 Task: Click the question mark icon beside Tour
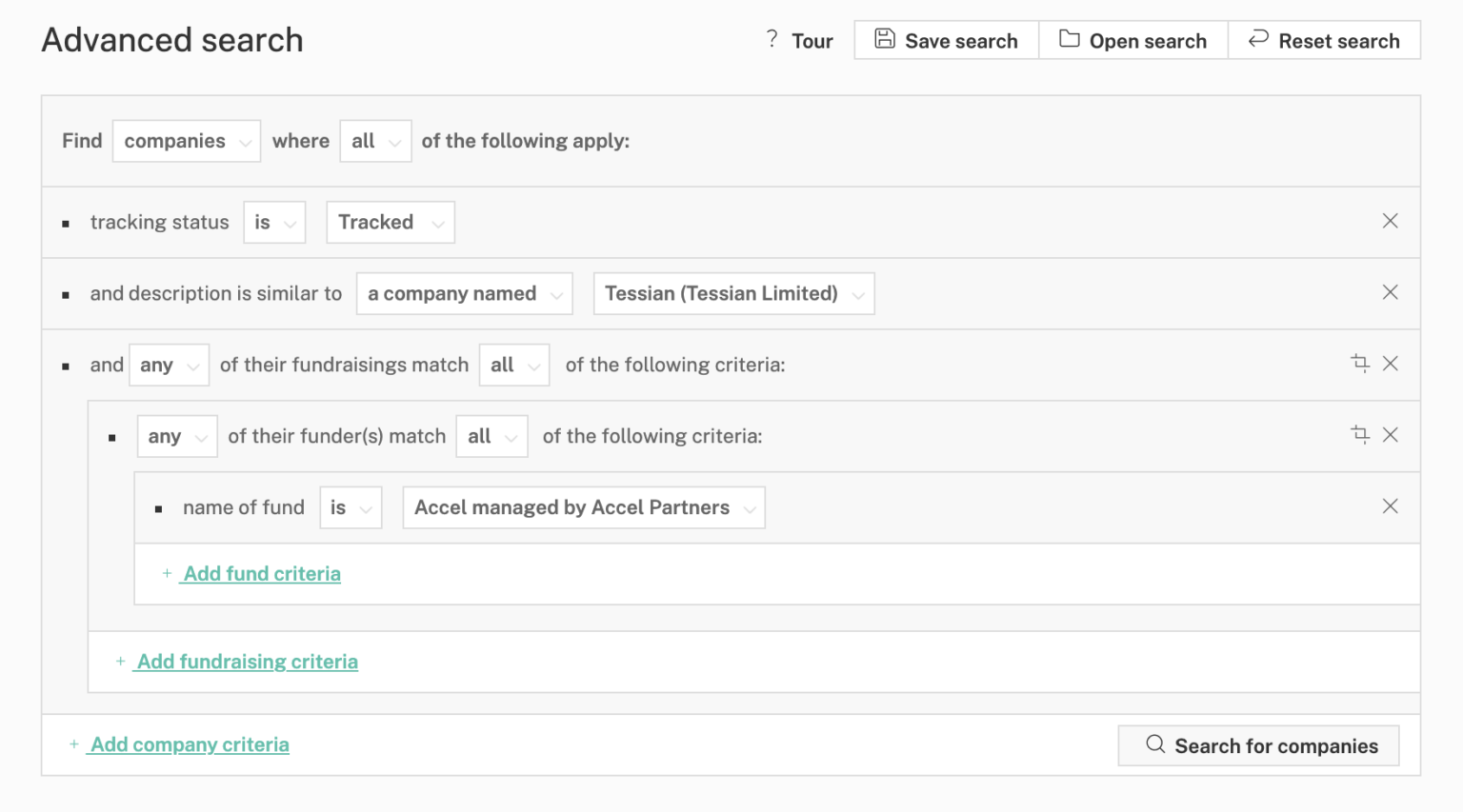[x=772, y=40]
